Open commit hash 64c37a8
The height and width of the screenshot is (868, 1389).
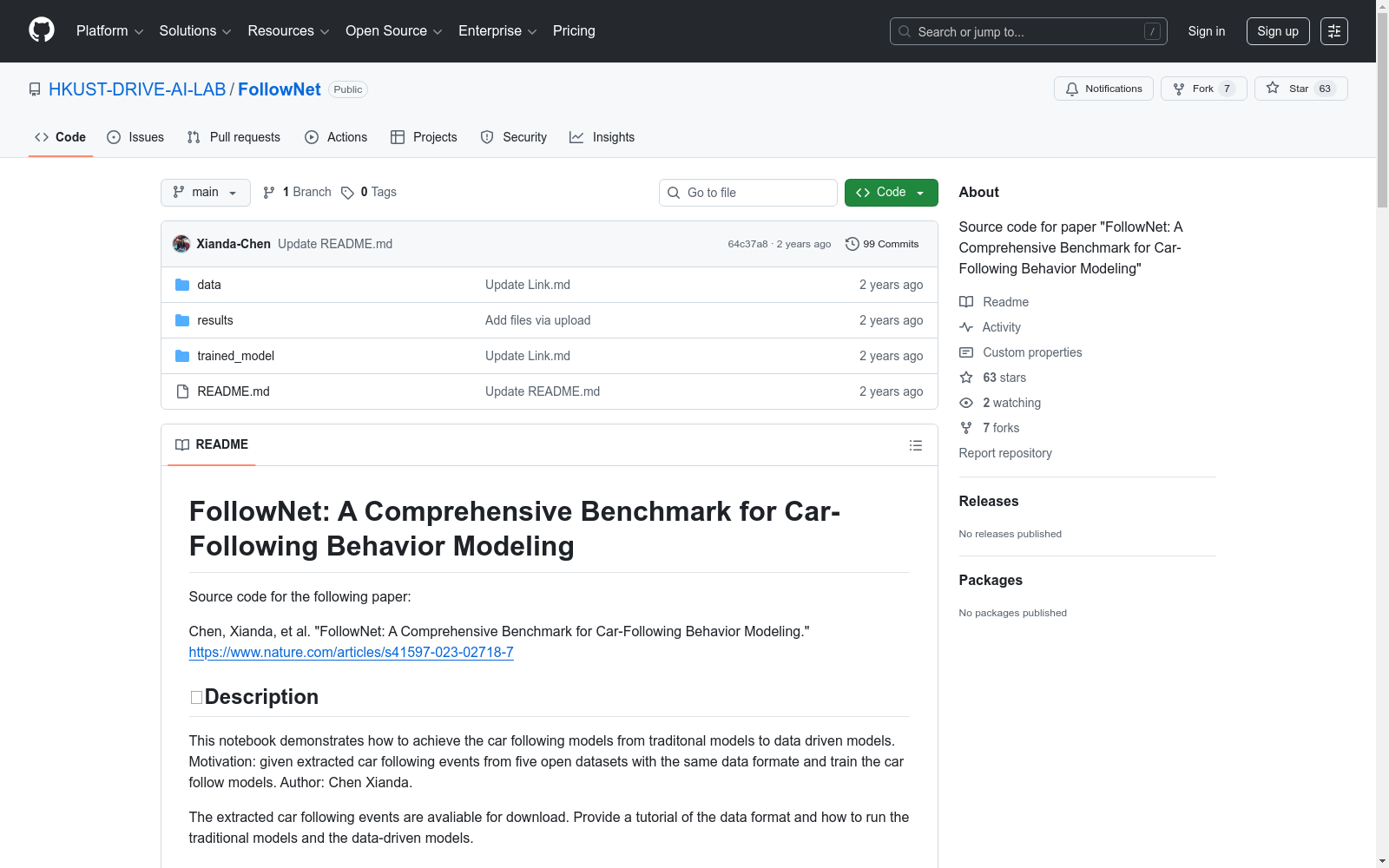pyautogui.click(x=747, y=244)
